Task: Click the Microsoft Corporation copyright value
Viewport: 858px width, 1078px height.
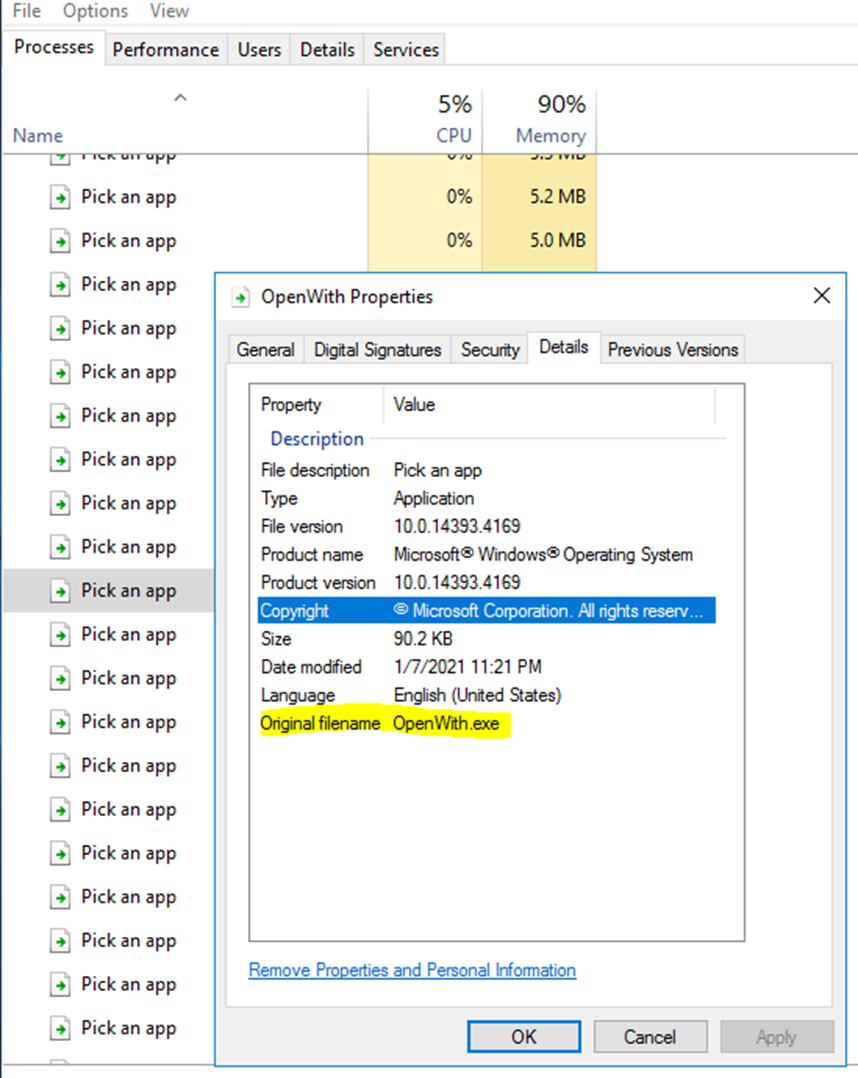Action: 548,610
